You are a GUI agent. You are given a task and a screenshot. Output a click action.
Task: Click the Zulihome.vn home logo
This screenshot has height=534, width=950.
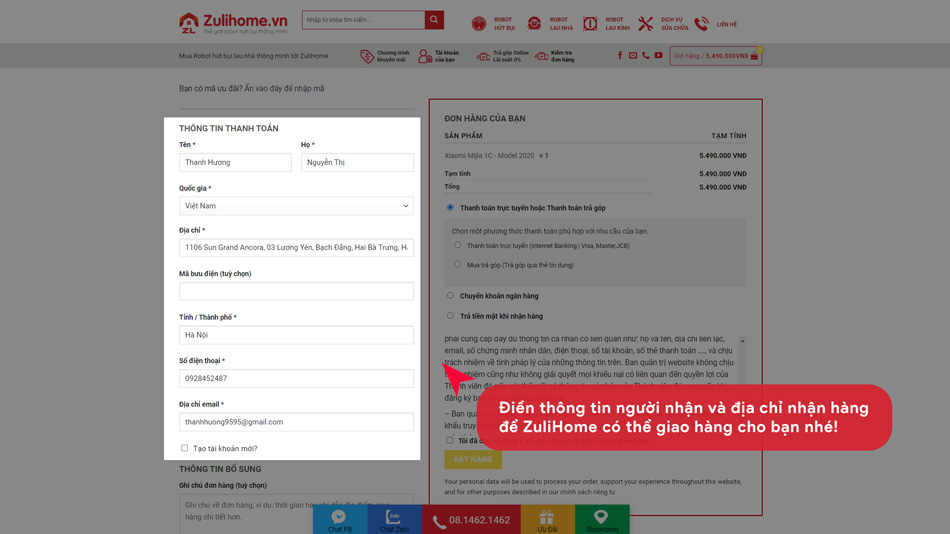233,22
